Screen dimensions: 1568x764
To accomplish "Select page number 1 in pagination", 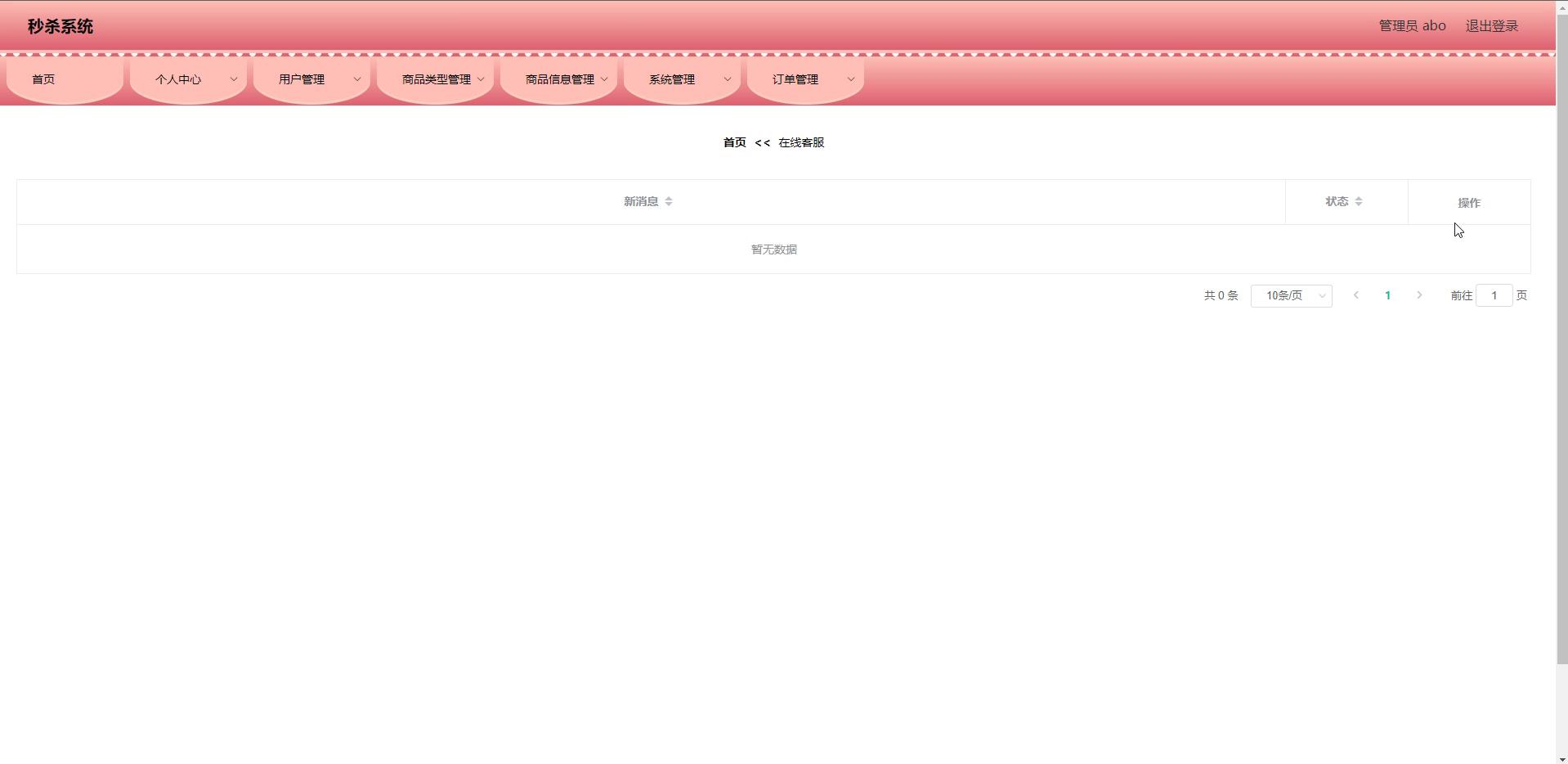I will pyautogui.click(x=1387, y=295).
